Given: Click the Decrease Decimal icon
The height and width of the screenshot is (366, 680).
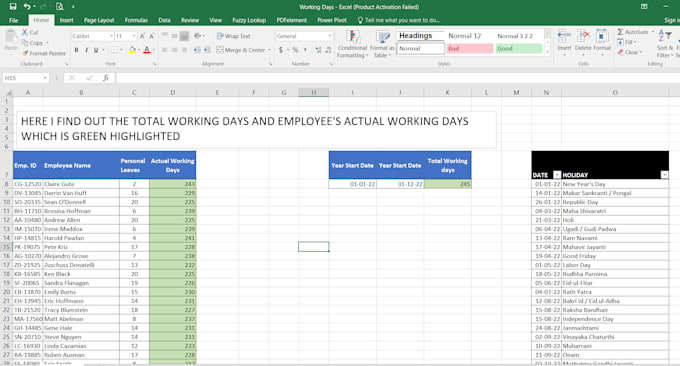Looking at the screenshot, I should [327, 50].
